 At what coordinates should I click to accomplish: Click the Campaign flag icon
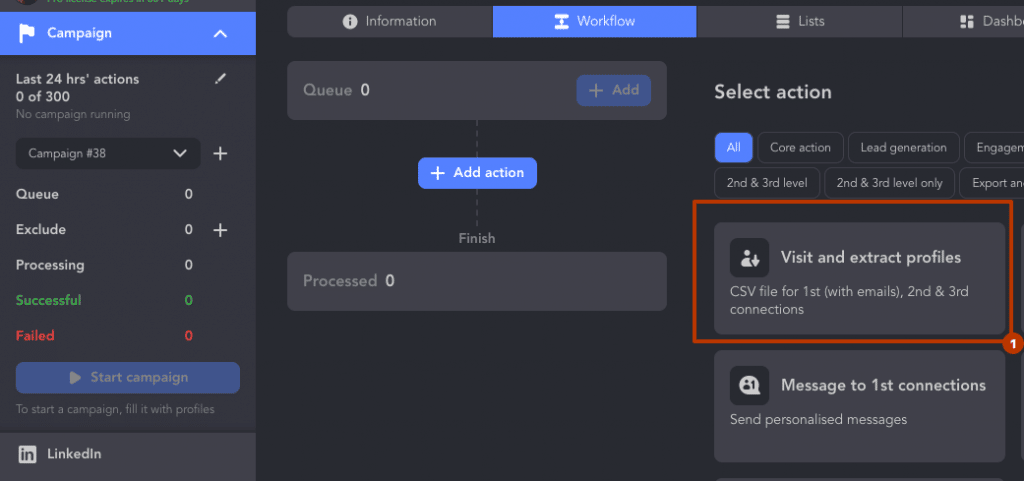(27, 33)
